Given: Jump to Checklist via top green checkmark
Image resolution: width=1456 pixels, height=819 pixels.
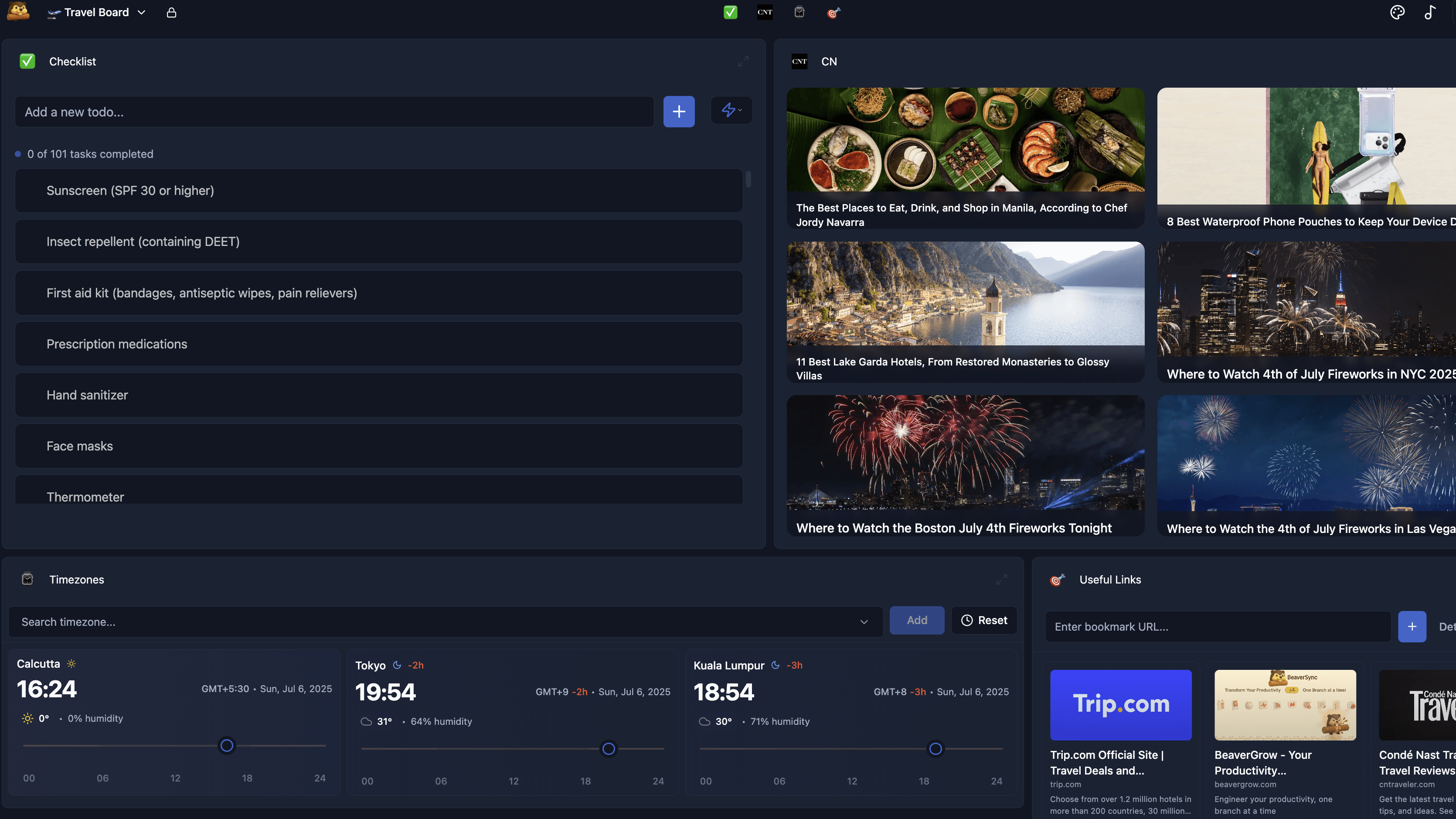Looking at the screenshot, I should 730,13.
